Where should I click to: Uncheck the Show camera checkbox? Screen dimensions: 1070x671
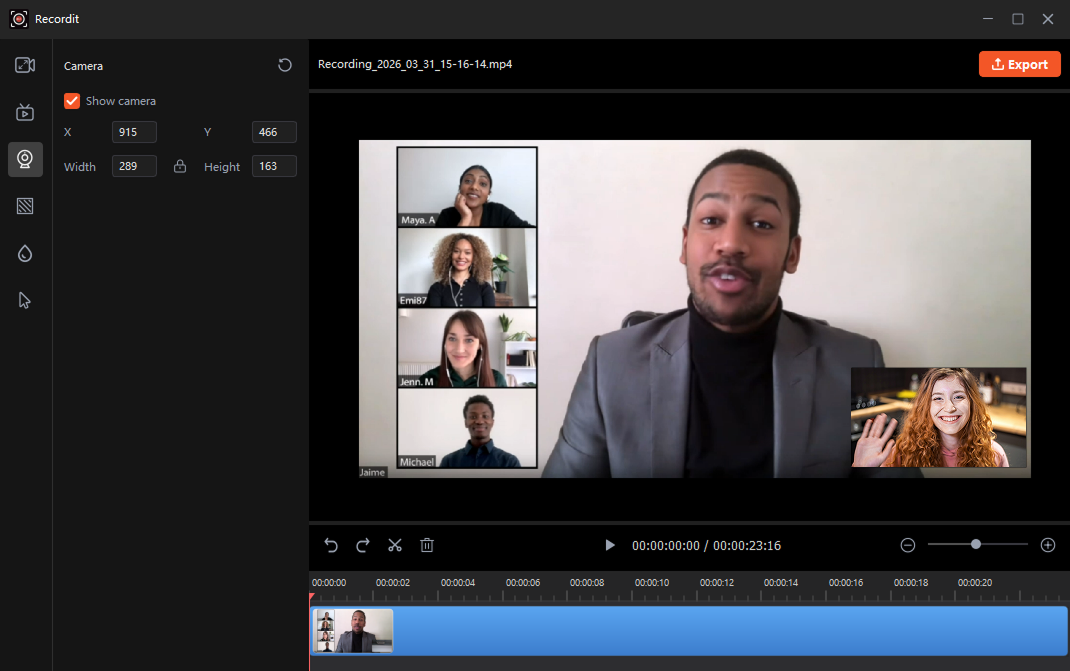pyautogui.click(x=72, y=101)
